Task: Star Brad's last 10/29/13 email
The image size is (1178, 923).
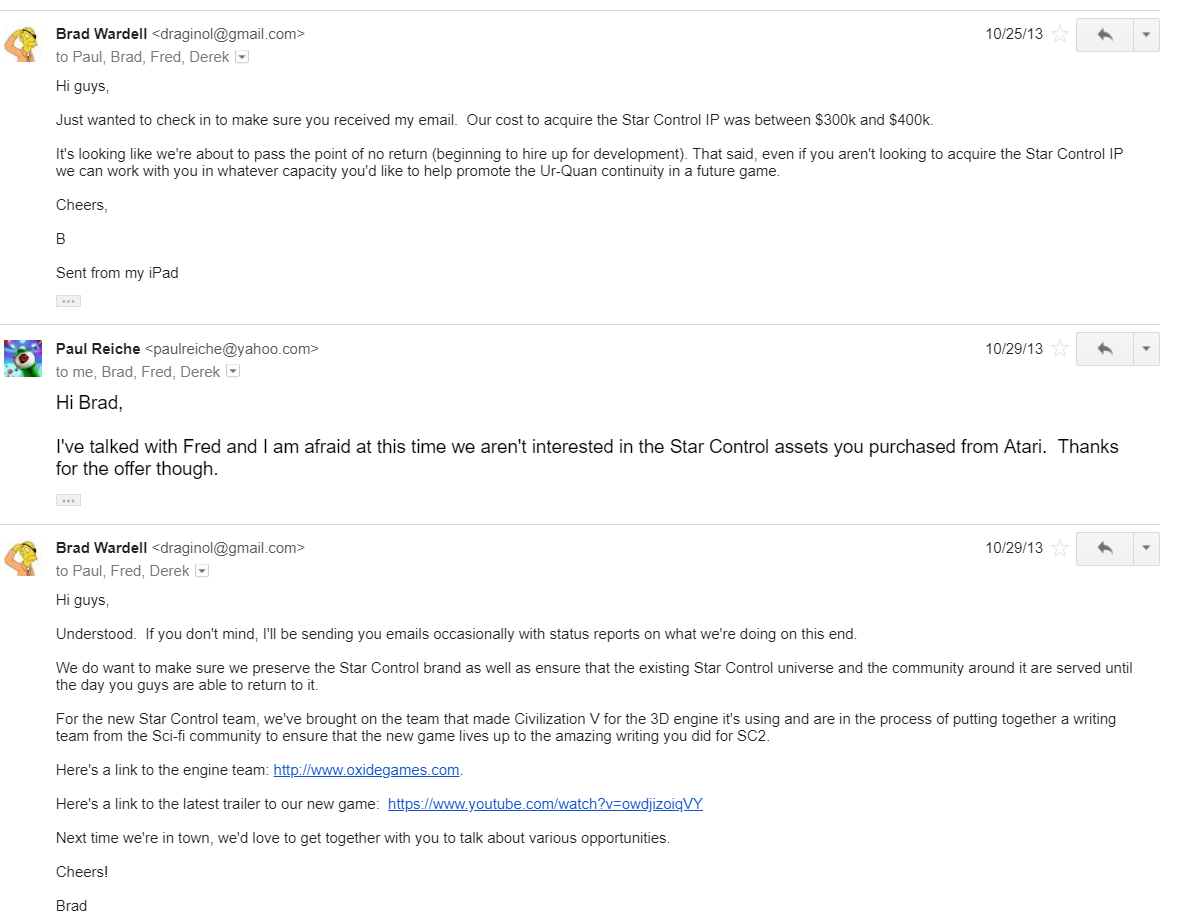Action: (1060, 549)
